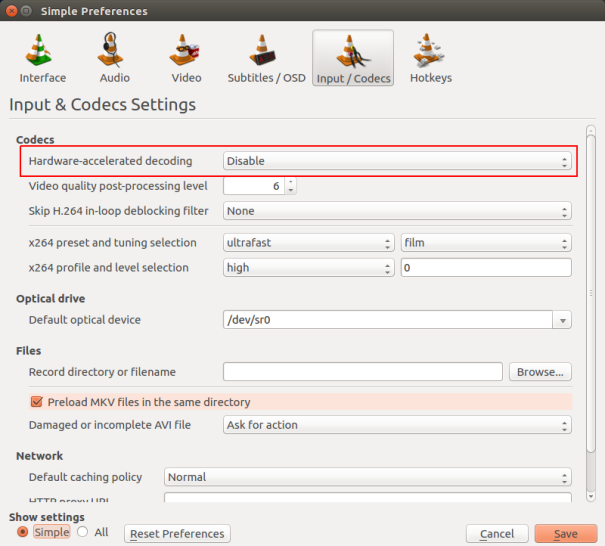This screenshot has height=546, width=605.
Task: Select the All show settings radio button
Action: pos(82,532)
